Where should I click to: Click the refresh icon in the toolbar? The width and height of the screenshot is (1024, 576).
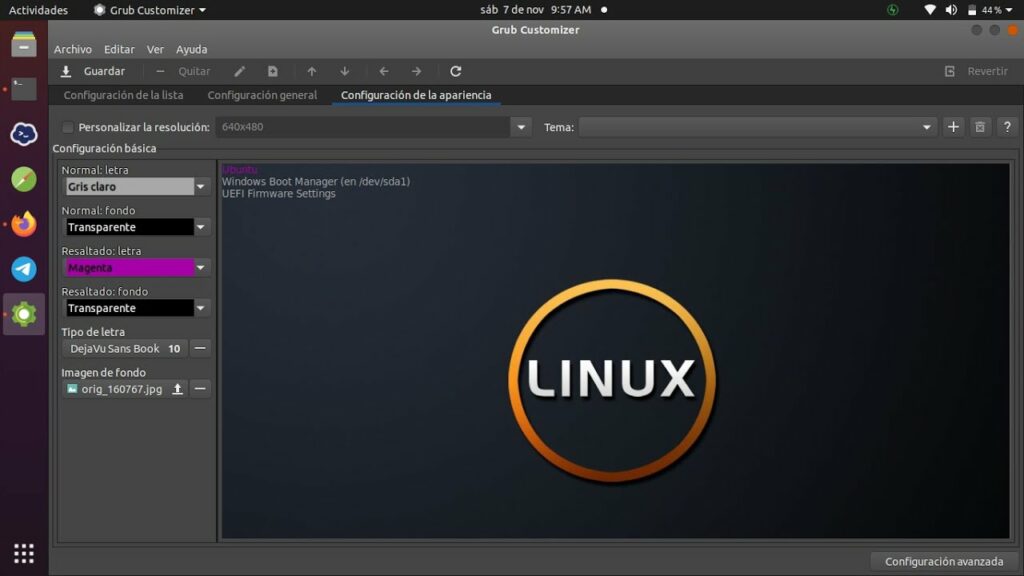[x=457, y=71]
